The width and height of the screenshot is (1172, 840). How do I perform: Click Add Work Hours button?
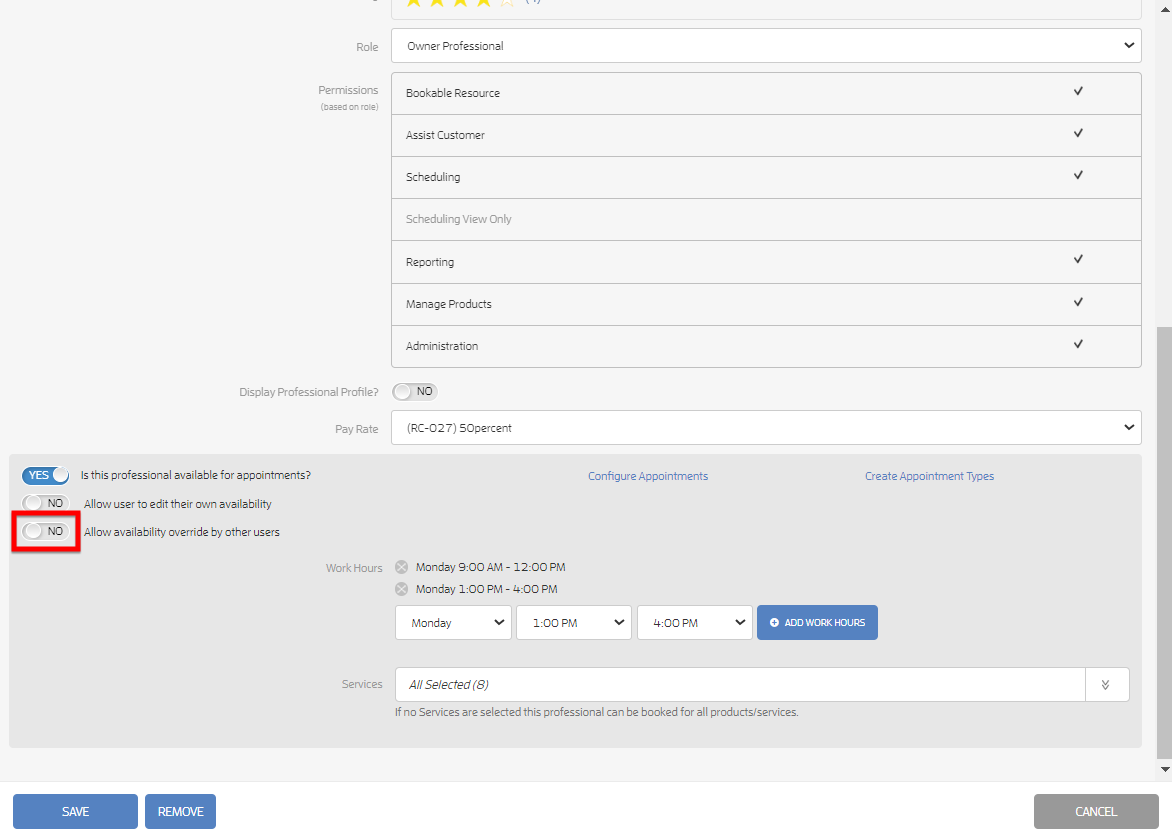pos(817,623)
